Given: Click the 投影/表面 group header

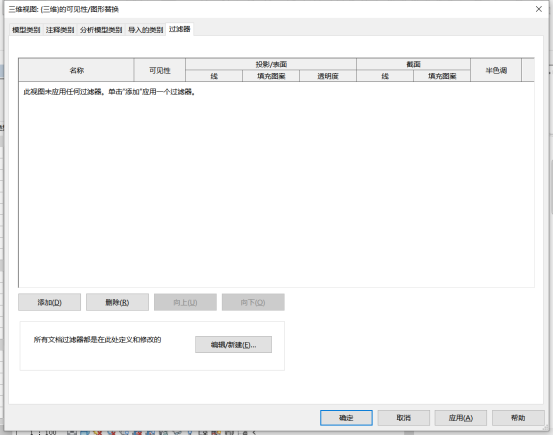Looking at the screenshot, I should [271, 64].
